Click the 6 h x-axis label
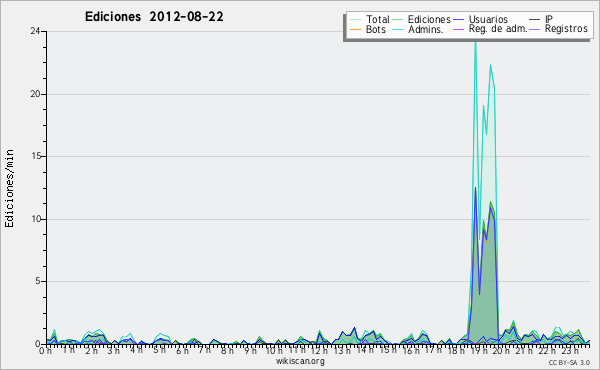Screen dimensions: 600x370 [x=182, y=351]
